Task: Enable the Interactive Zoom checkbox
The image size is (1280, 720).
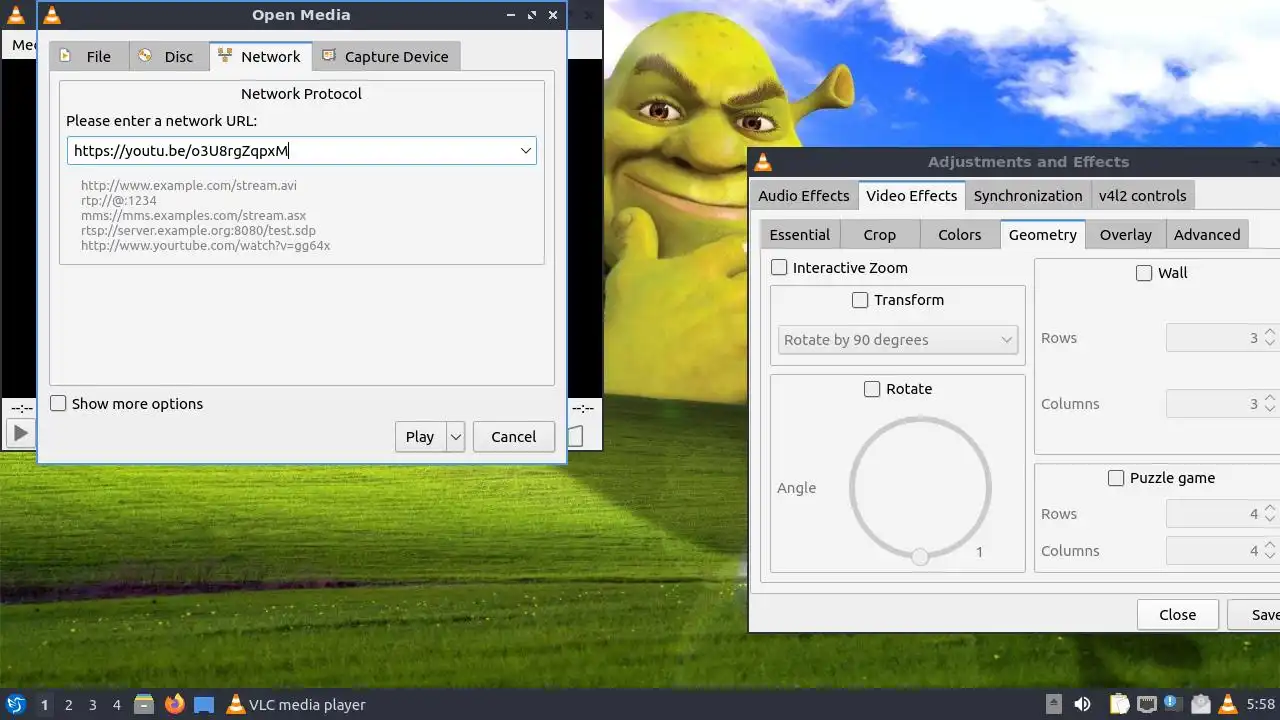Action: 779,267
